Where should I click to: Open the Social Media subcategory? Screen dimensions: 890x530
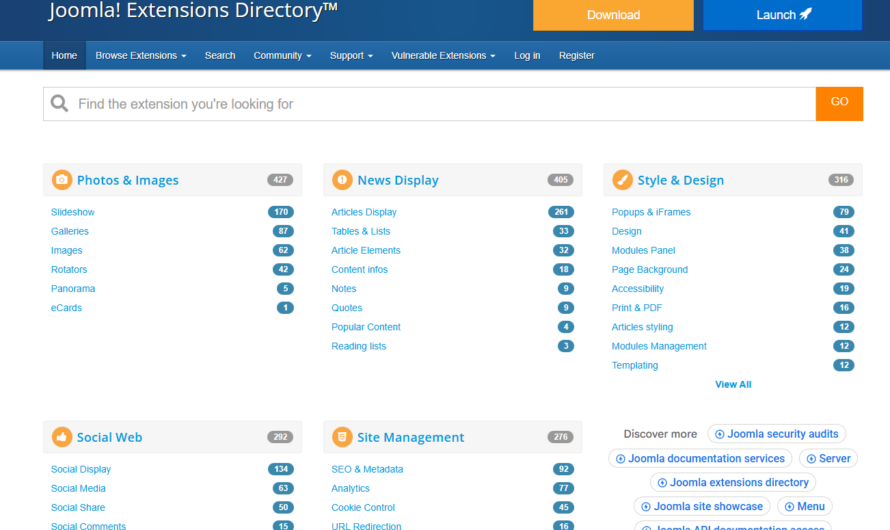(78, 489)
